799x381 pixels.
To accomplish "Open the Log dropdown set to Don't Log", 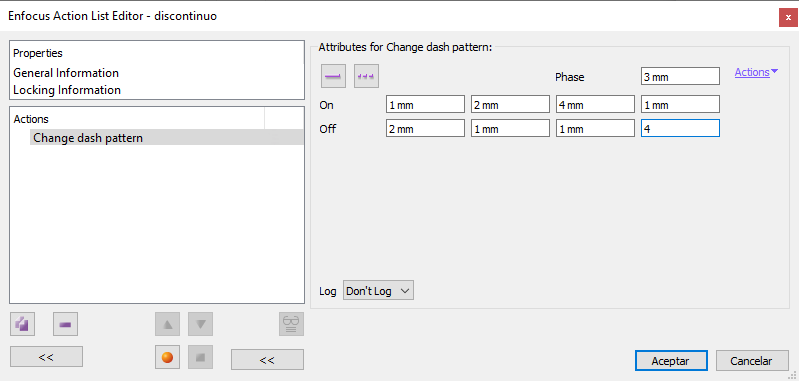I will 378,291.
